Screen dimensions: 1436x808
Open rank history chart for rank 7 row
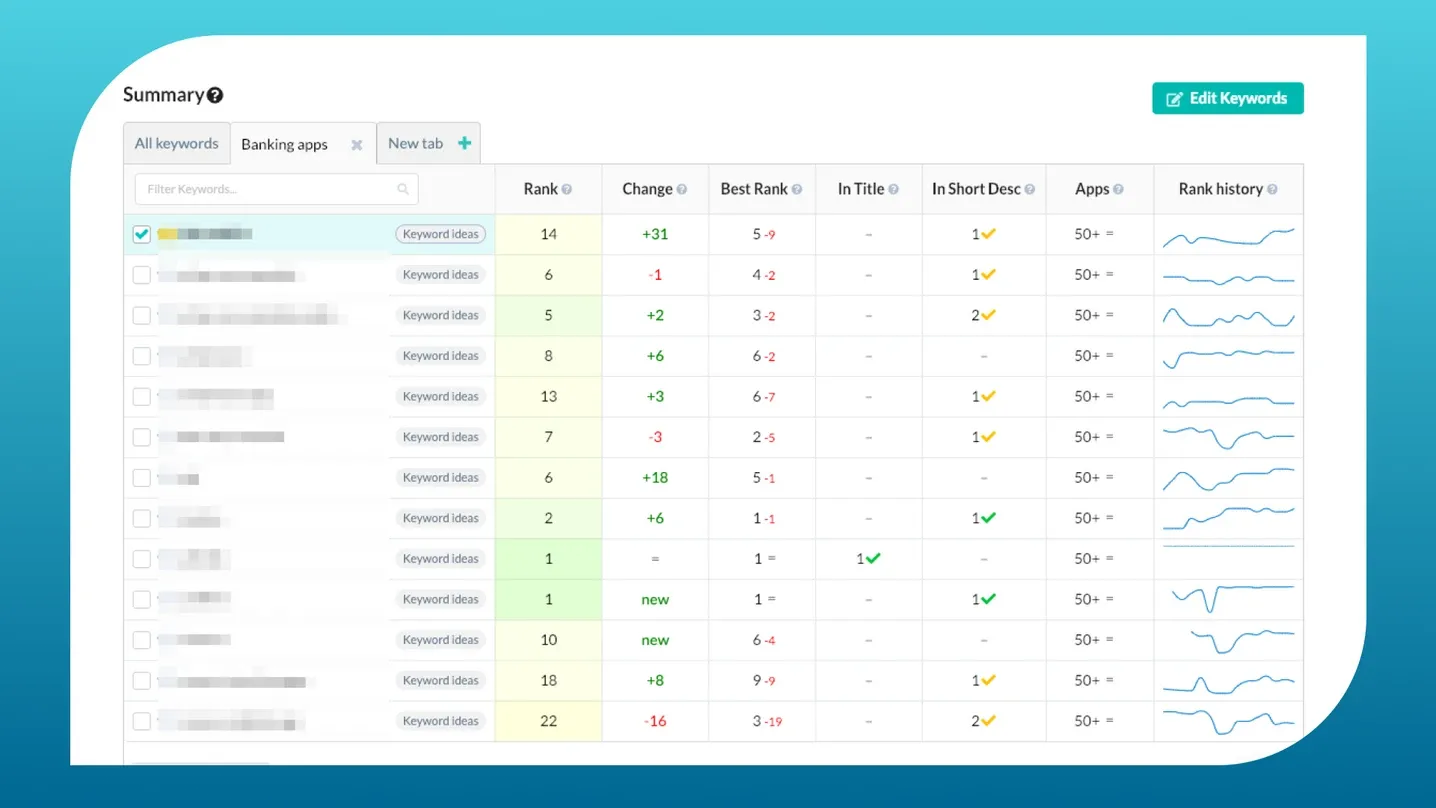(x=1228, y=437)
